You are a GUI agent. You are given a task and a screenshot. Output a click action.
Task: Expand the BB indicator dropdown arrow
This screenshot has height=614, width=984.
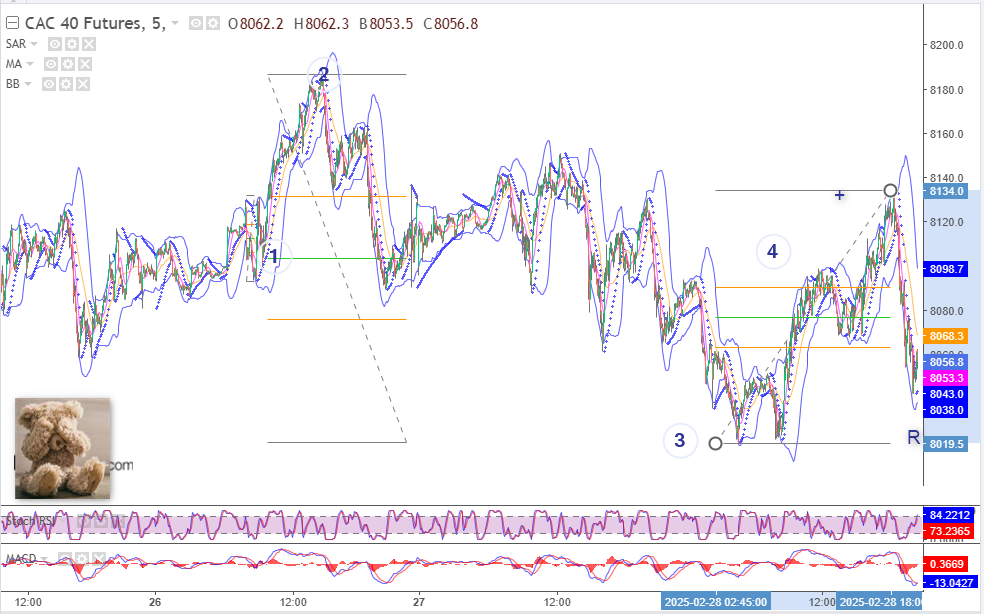pos(28,84)
